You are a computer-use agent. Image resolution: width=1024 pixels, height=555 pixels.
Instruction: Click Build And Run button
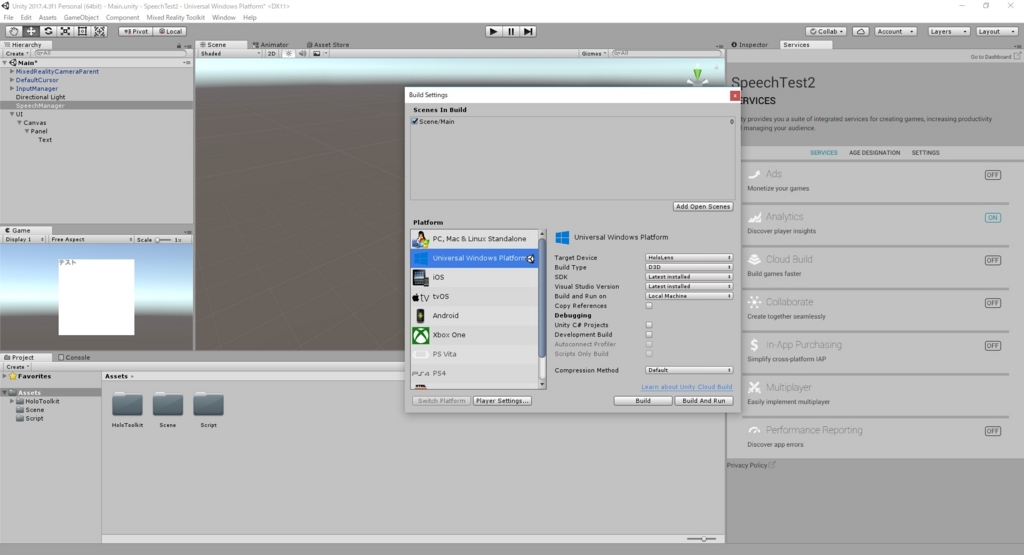703,401
